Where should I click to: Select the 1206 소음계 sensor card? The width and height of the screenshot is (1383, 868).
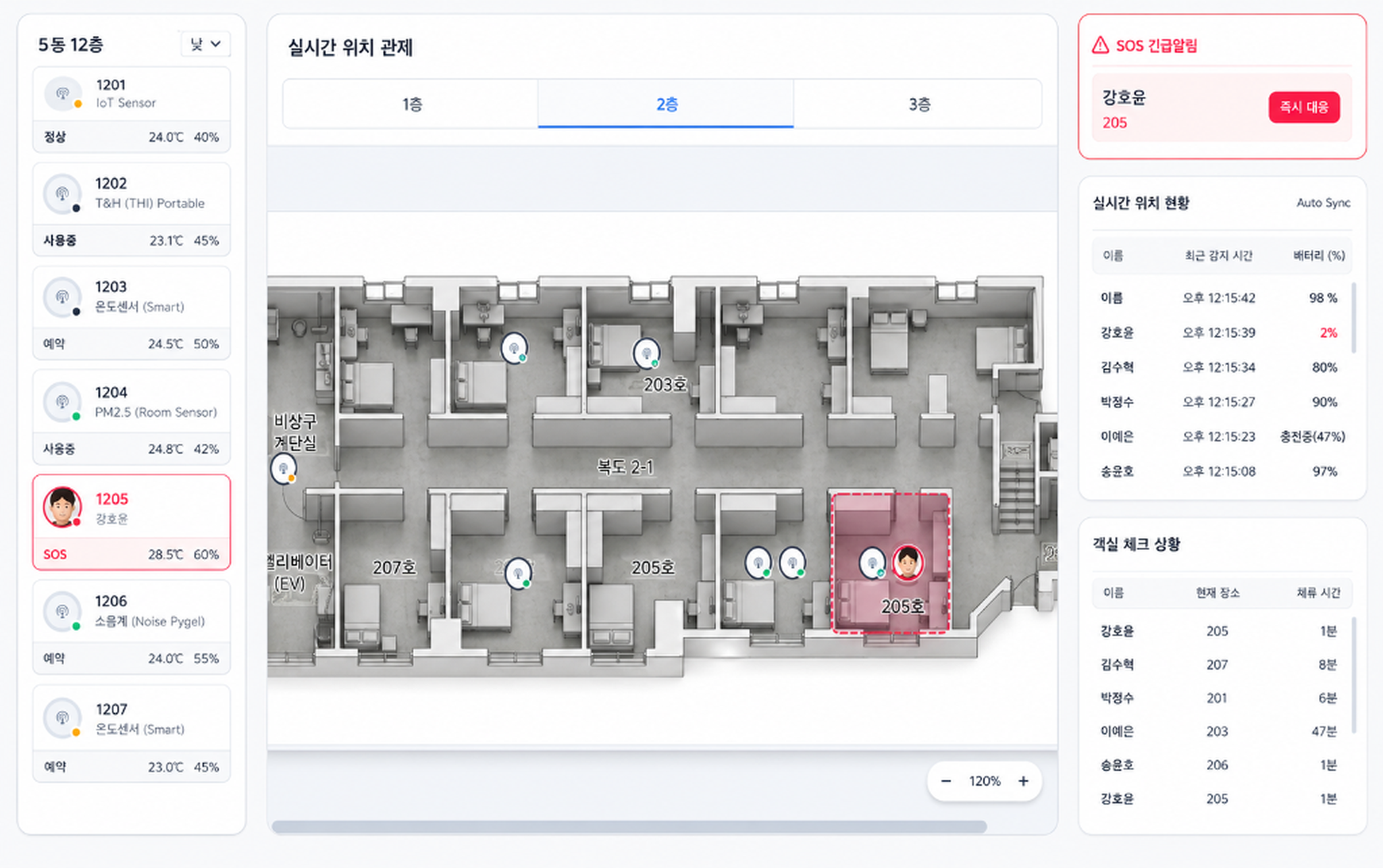132,627
